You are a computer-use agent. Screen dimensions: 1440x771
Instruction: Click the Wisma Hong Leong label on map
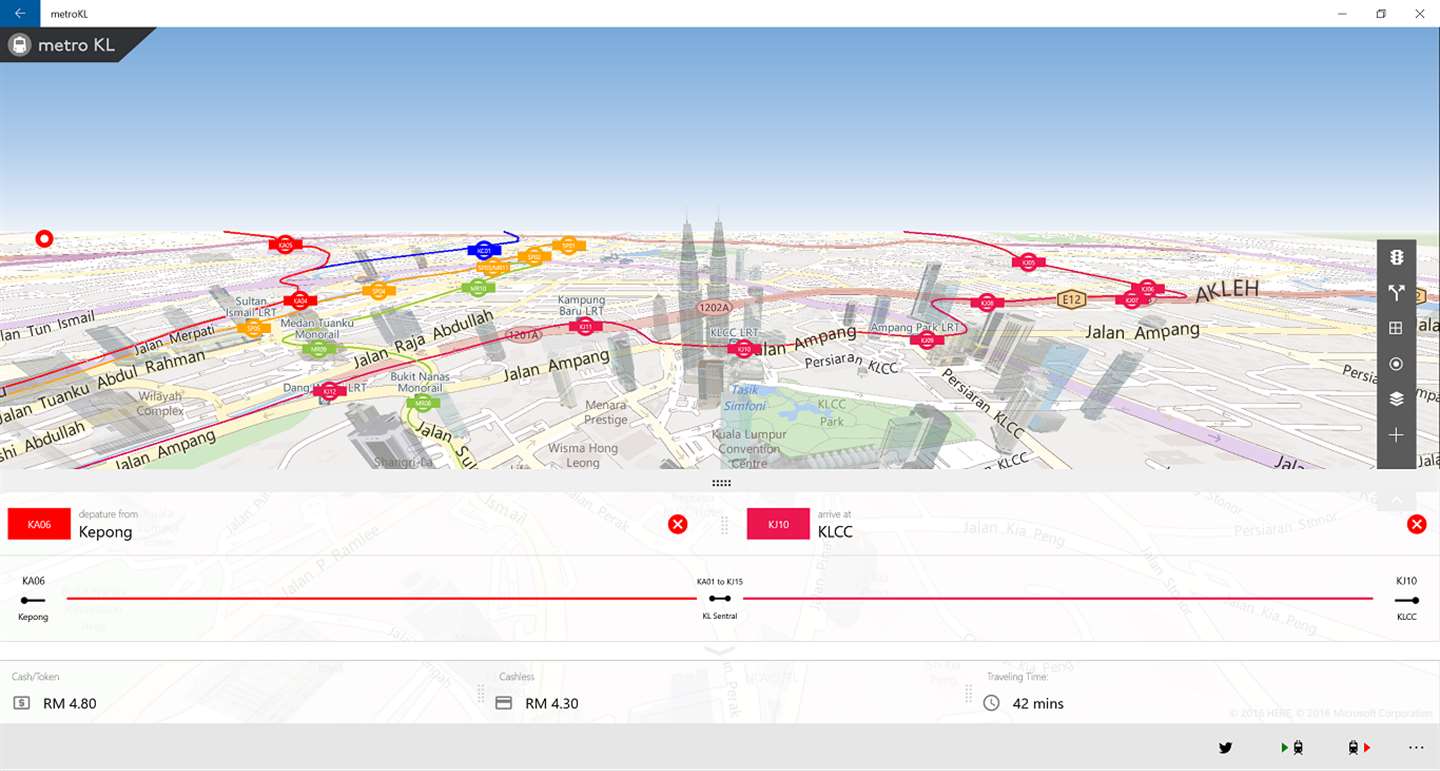point(583,455)
